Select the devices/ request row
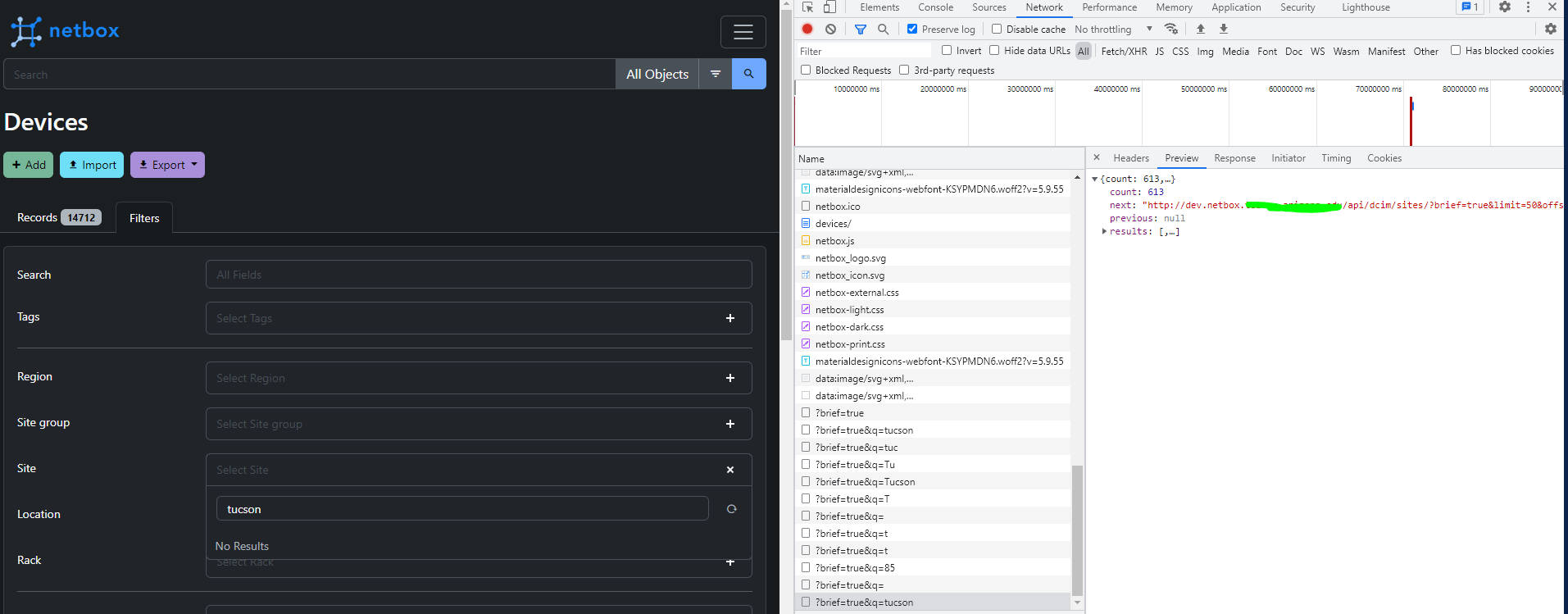This screenshot has width=1568, height=614. point(933,223)
